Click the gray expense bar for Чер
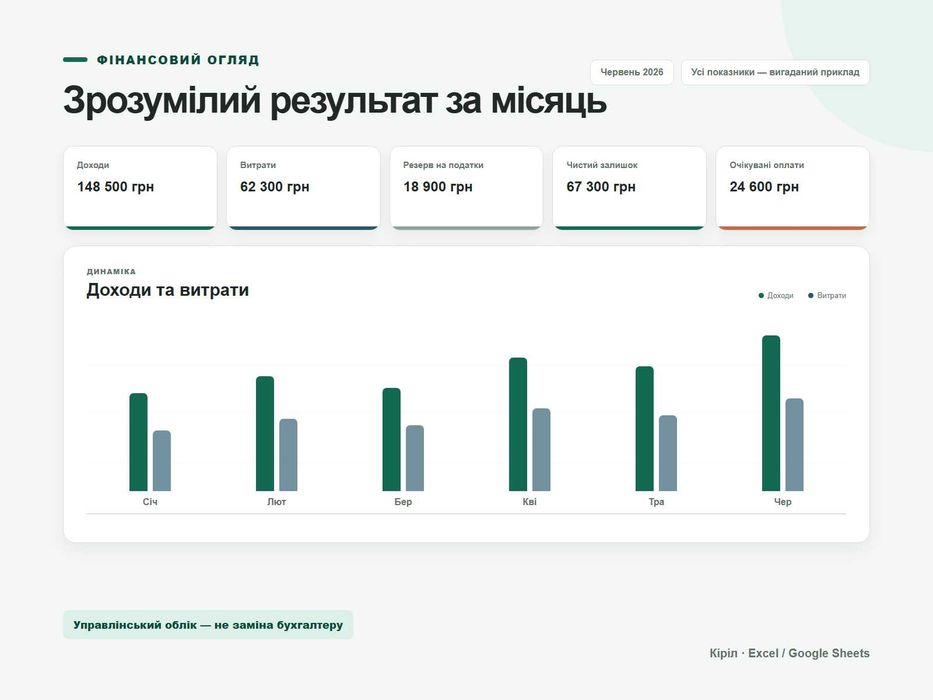This screenshot has height=700, width=933. [794, 445]
